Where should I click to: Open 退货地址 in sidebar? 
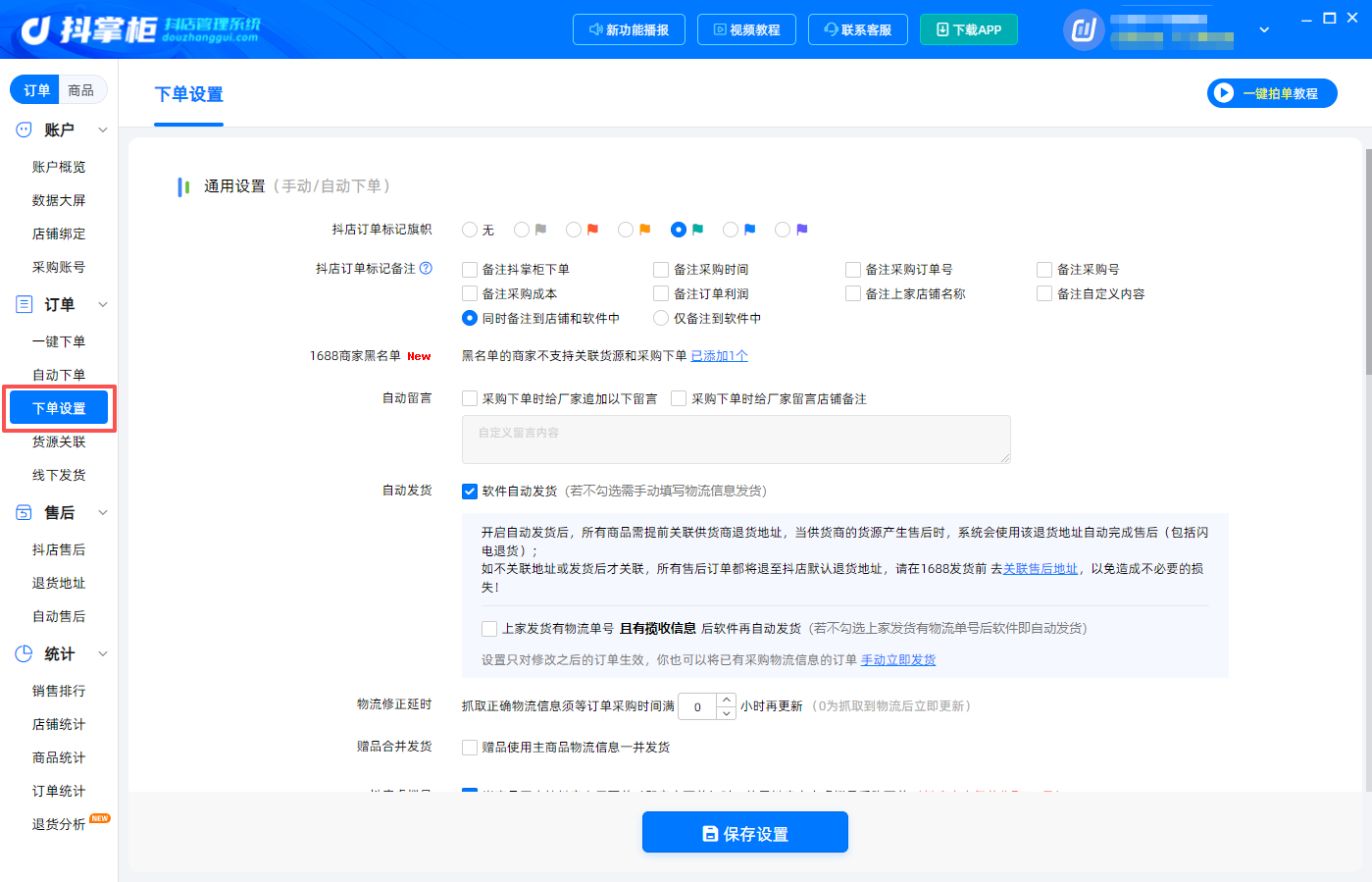click(59, 583)
